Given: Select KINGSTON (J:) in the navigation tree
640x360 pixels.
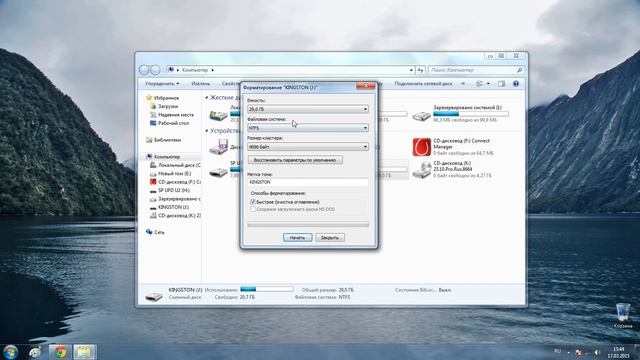Looking at the screenshot, I should (x=173, y=207).
